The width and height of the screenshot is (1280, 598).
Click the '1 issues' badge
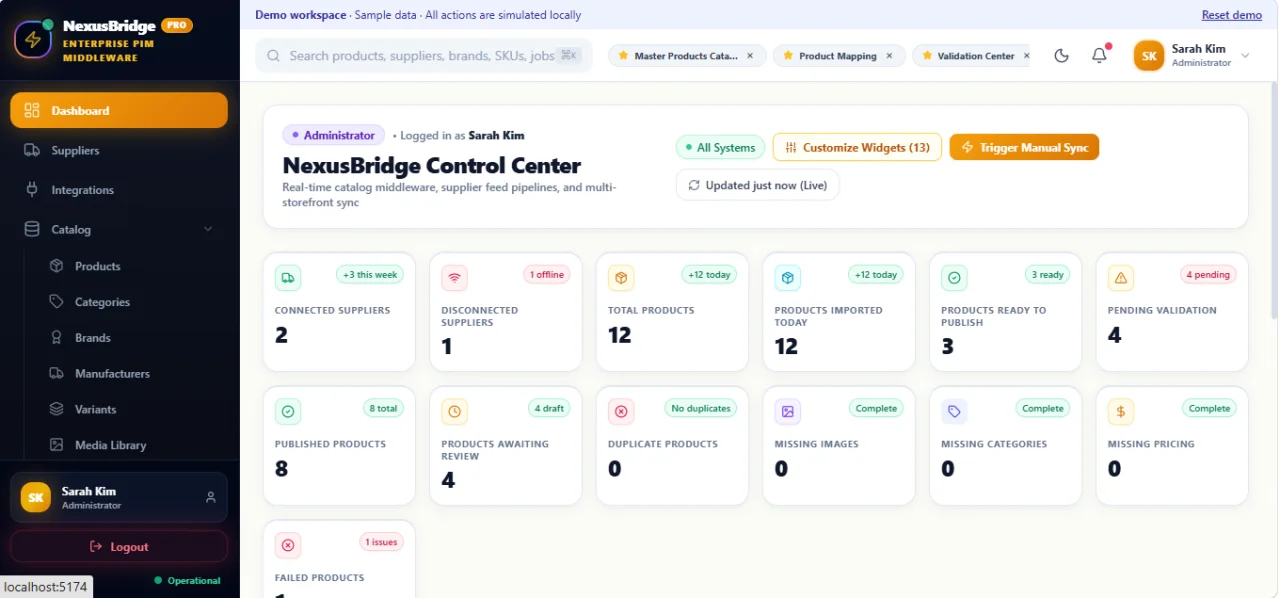coord(381,542)
